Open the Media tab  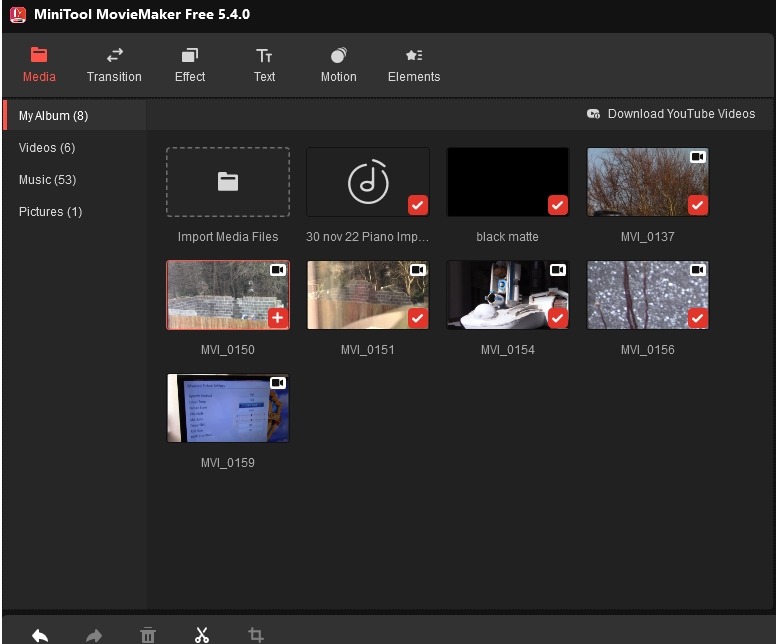point(39,65)
